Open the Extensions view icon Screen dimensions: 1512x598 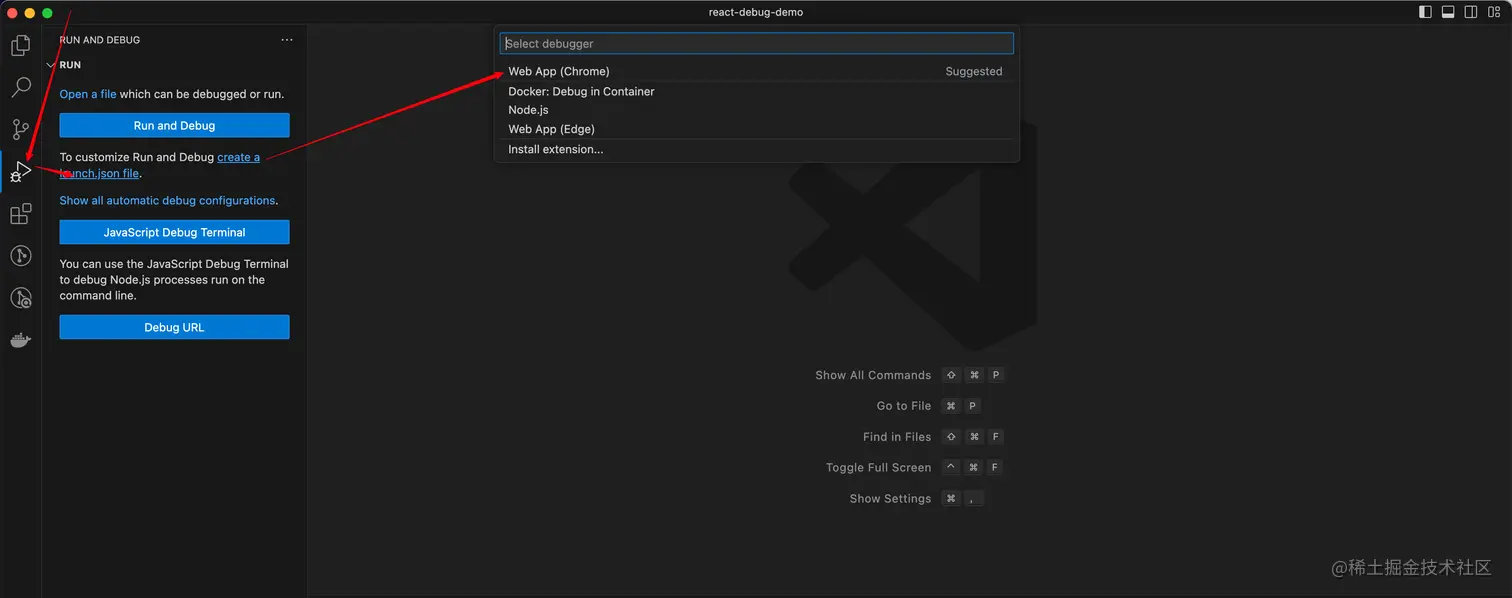coord(20,214)
